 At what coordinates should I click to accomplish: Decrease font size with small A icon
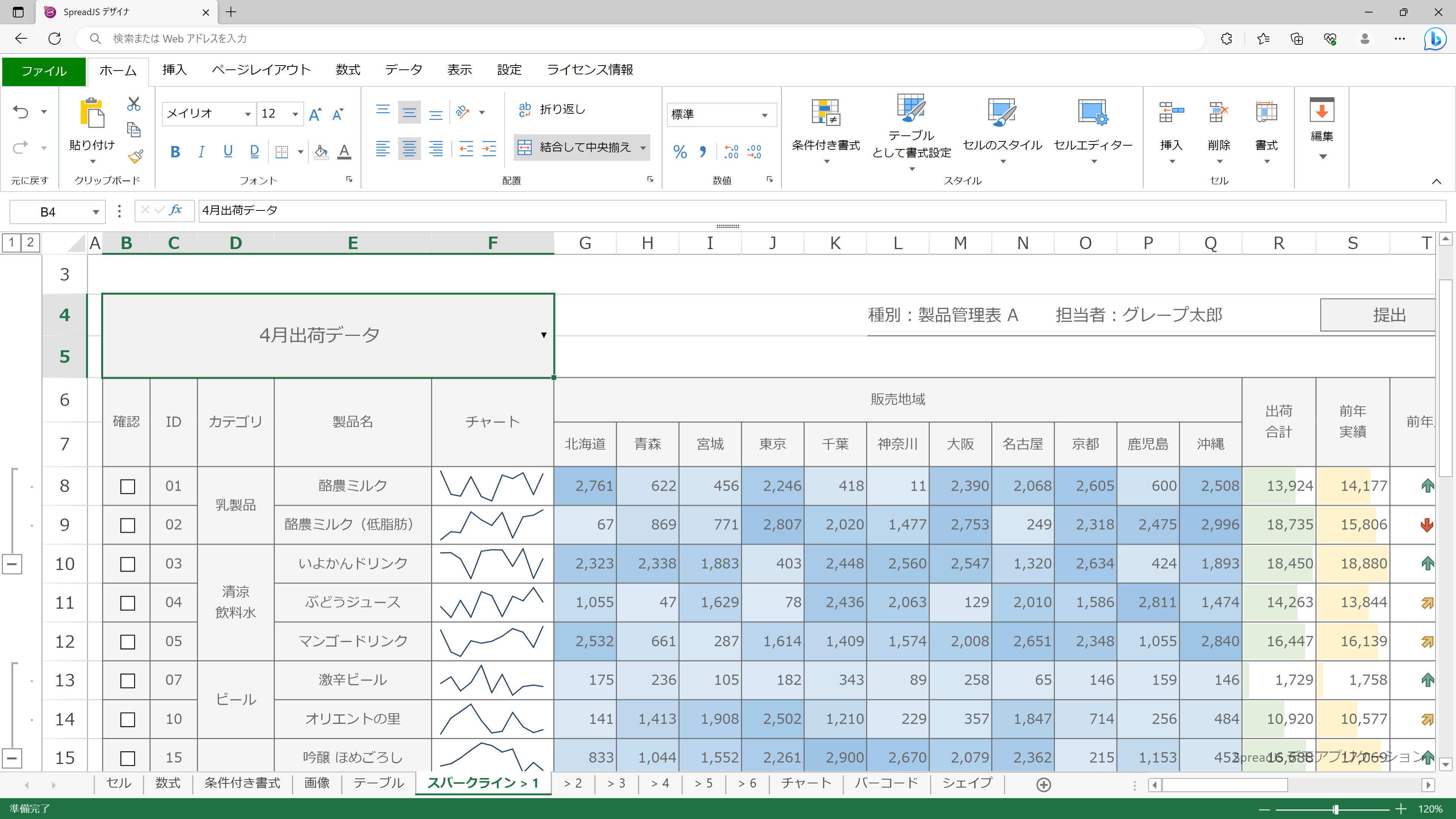[338, 115]
